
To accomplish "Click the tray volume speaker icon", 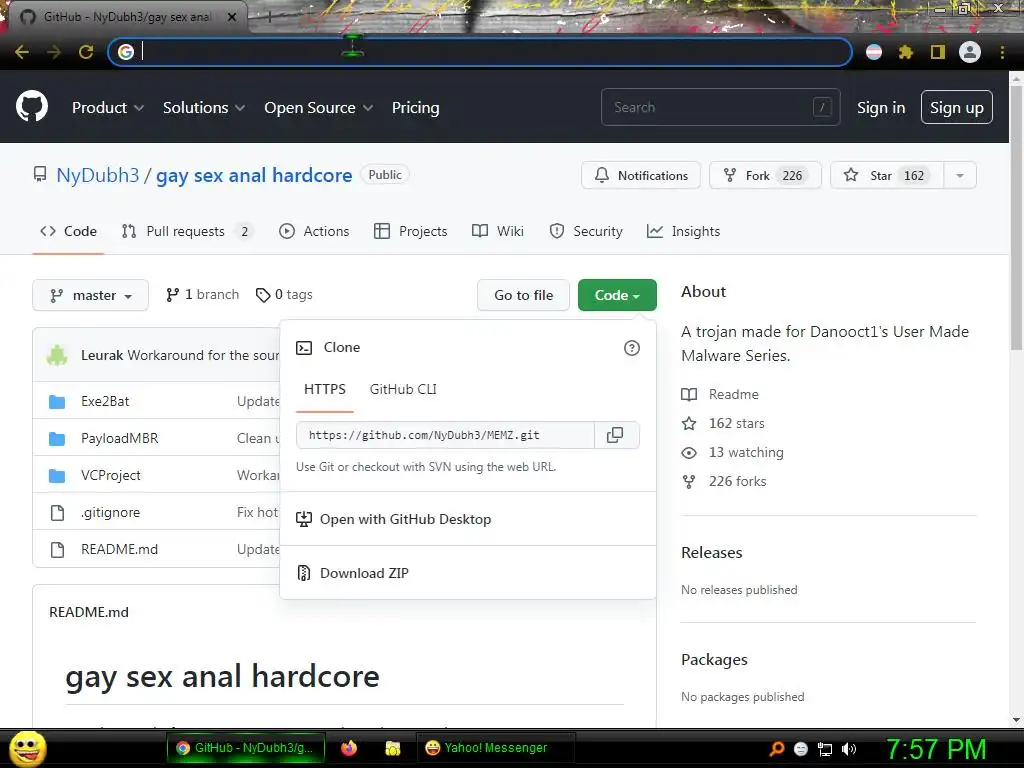I will tap(849, 749).
